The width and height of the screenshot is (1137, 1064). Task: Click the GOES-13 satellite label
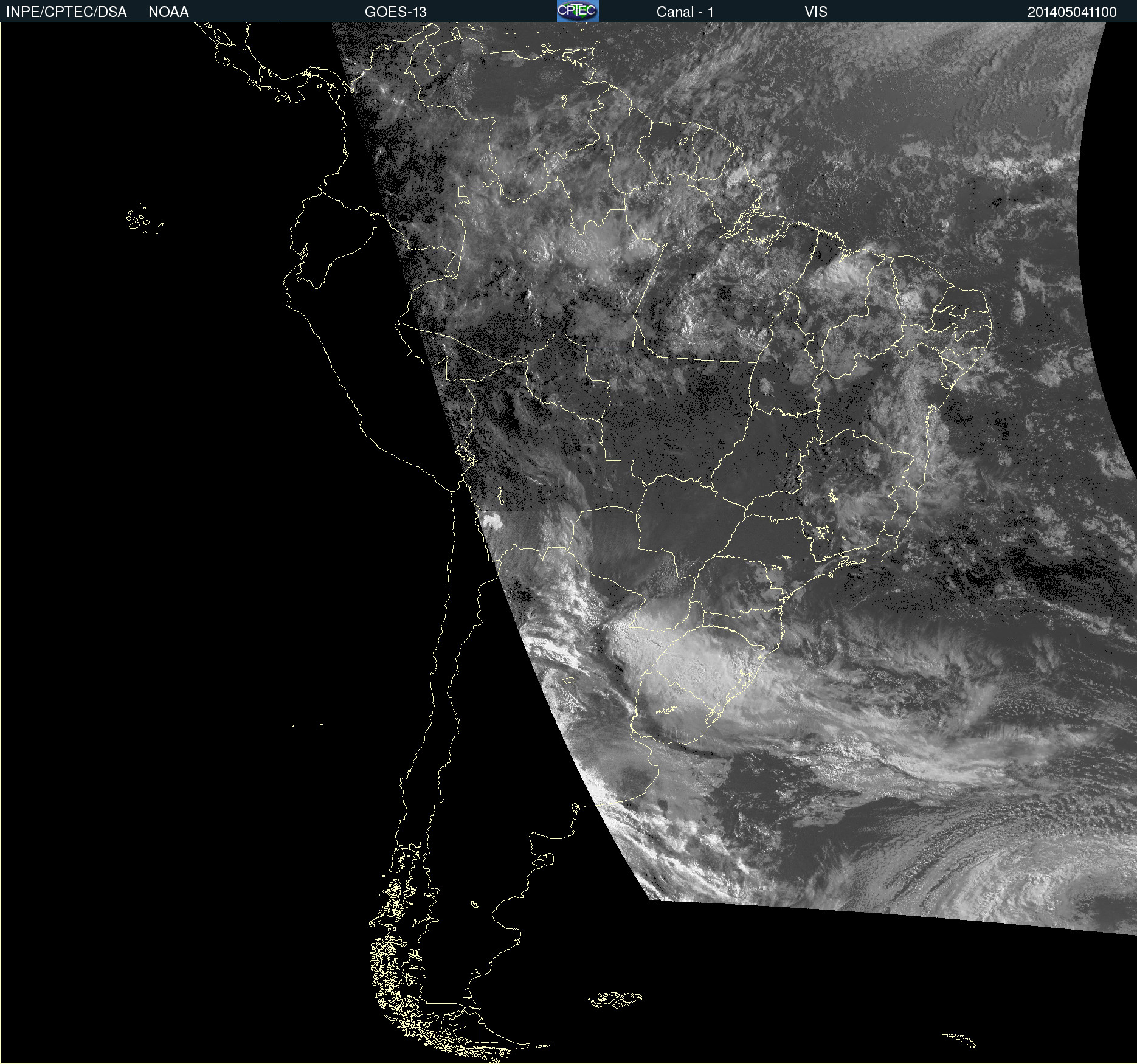click(x=396, y=12)
